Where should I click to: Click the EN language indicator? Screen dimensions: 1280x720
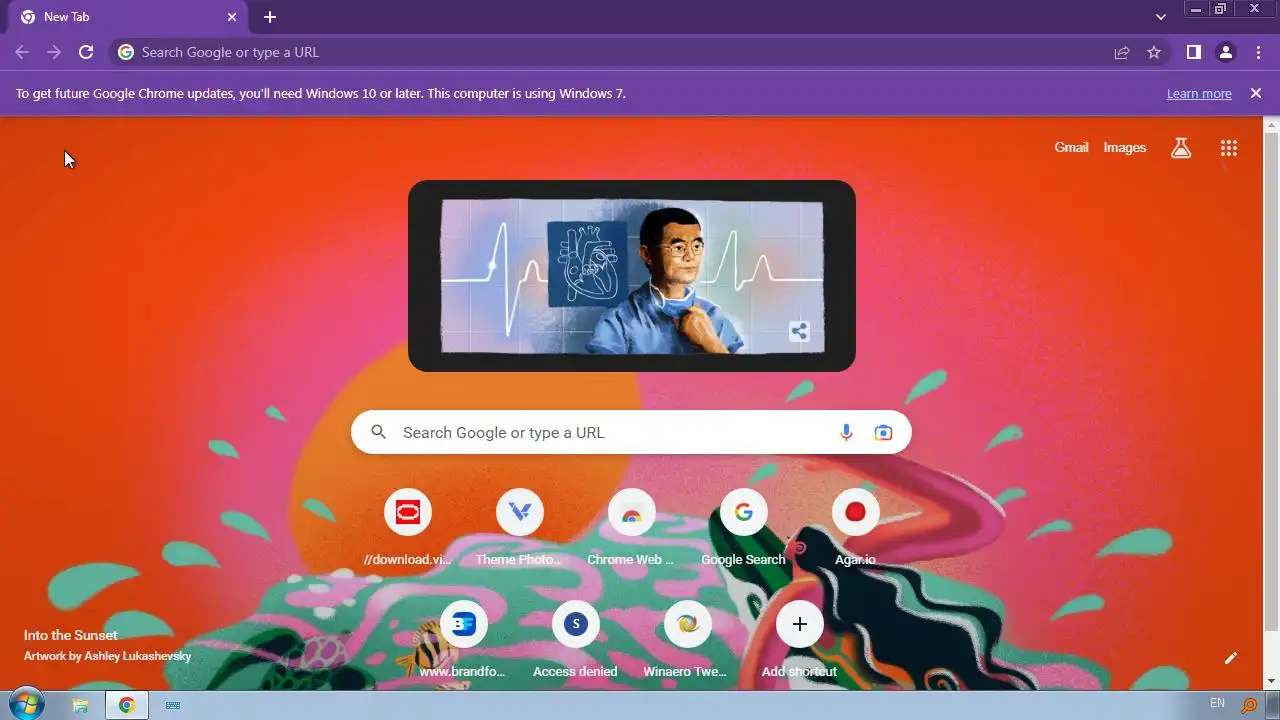click(x=1217, y=704)
